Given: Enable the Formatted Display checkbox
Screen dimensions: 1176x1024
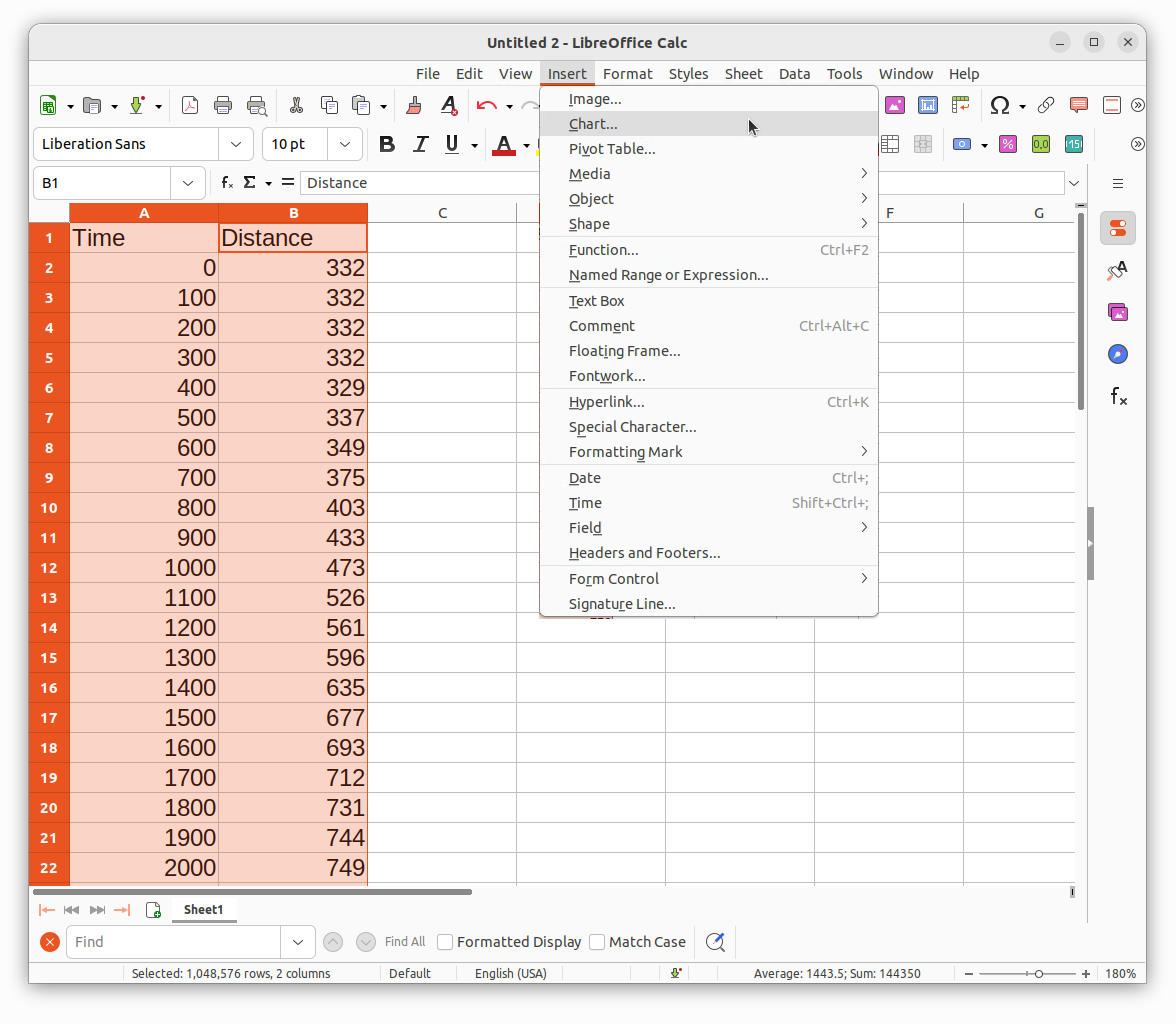Looking at the screenshot, I should (x=446, y=942).
